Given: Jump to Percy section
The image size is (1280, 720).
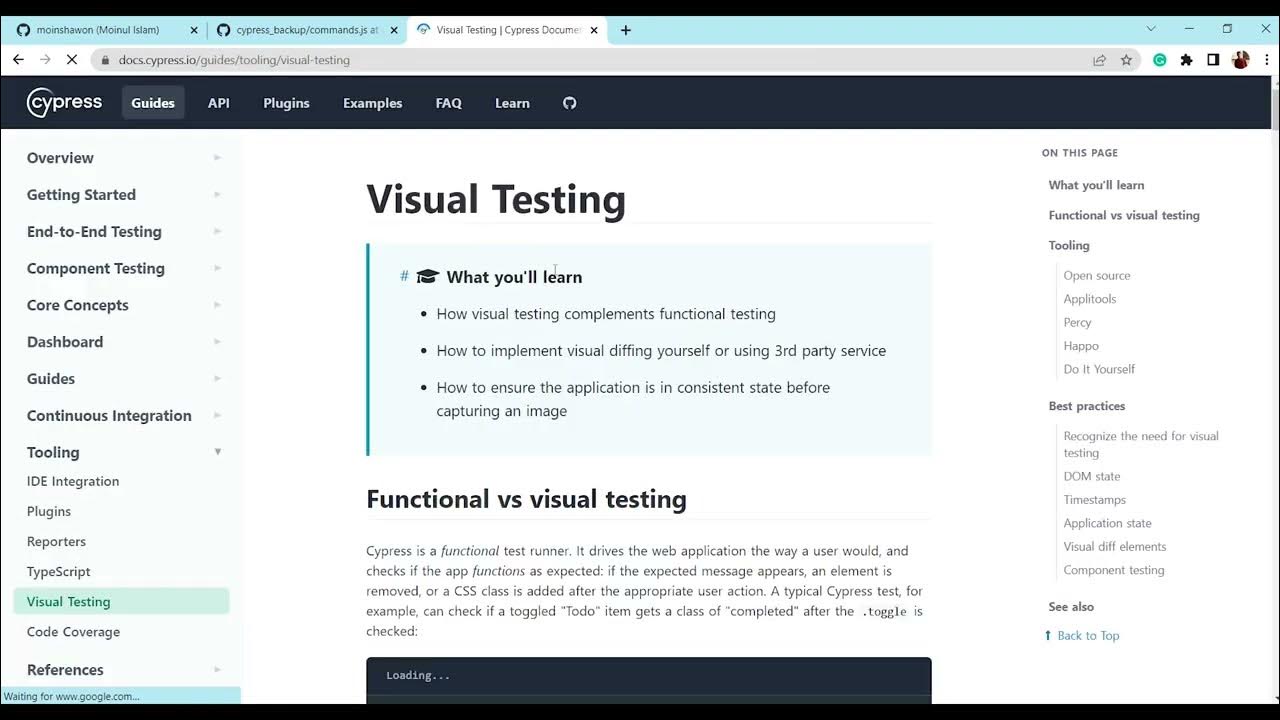Looking at the screenshot, I should point(1077,322).
